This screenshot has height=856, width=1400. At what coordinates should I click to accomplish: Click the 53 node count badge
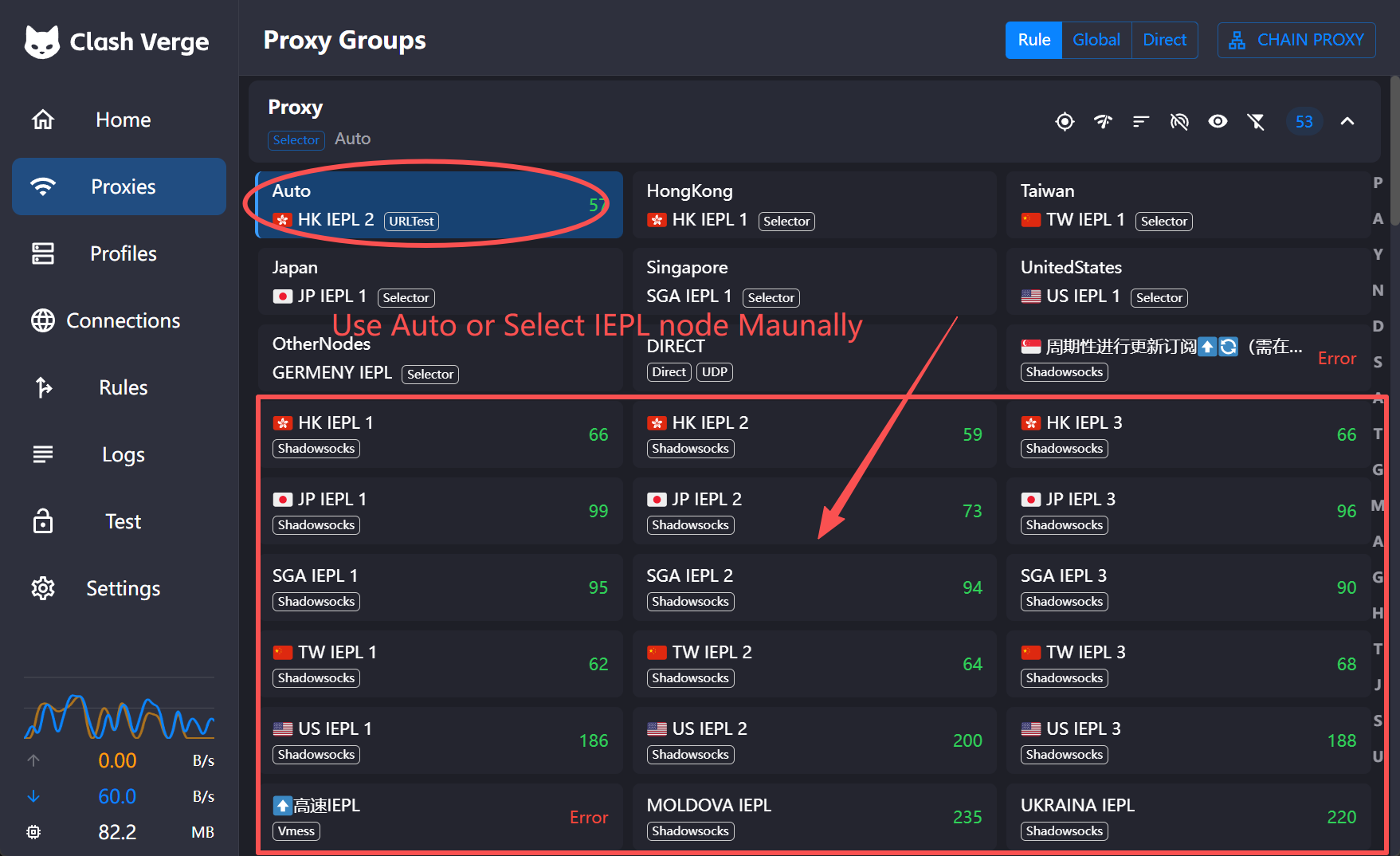tap(1304, 121)
